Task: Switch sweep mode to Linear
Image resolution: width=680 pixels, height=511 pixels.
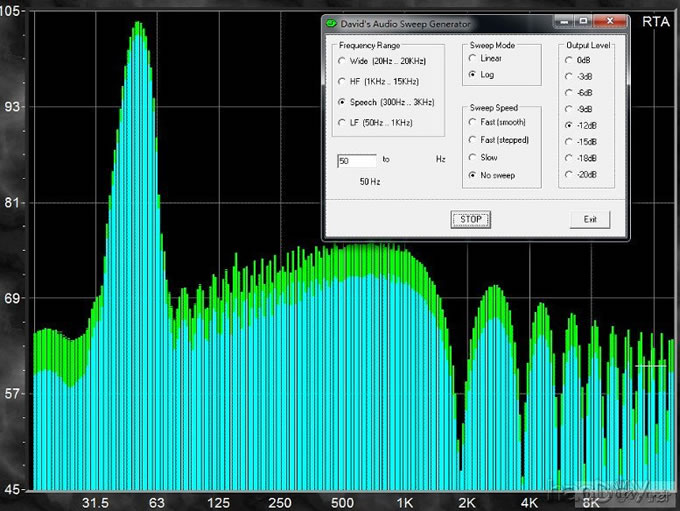Action: coord(472,59)
